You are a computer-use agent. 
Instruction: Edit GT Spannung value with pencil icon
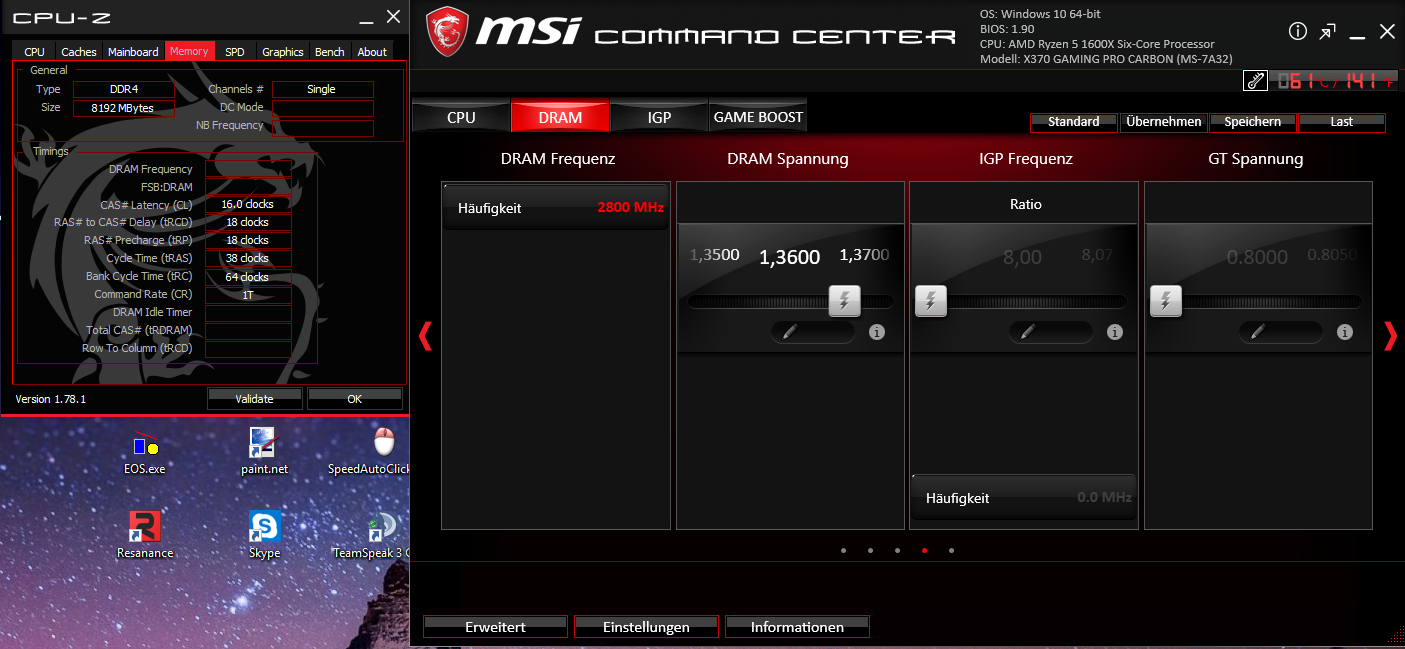click(1257, 332)
